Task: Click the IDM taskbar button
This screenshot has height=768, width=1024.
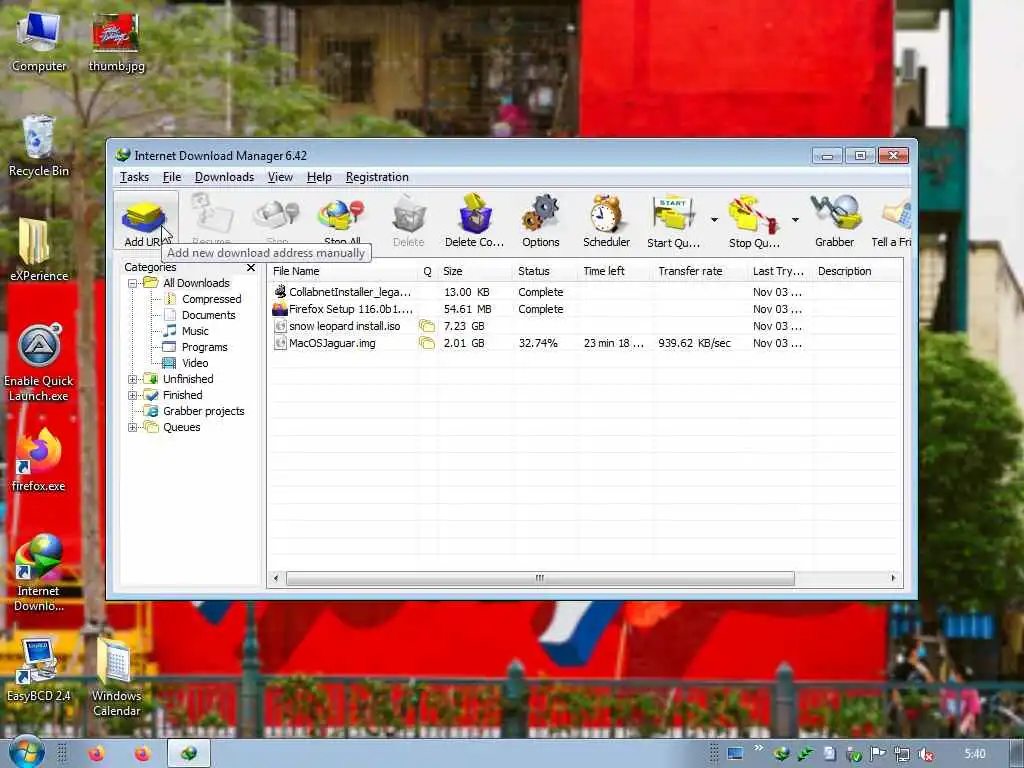Action: [x=189, y=753]
